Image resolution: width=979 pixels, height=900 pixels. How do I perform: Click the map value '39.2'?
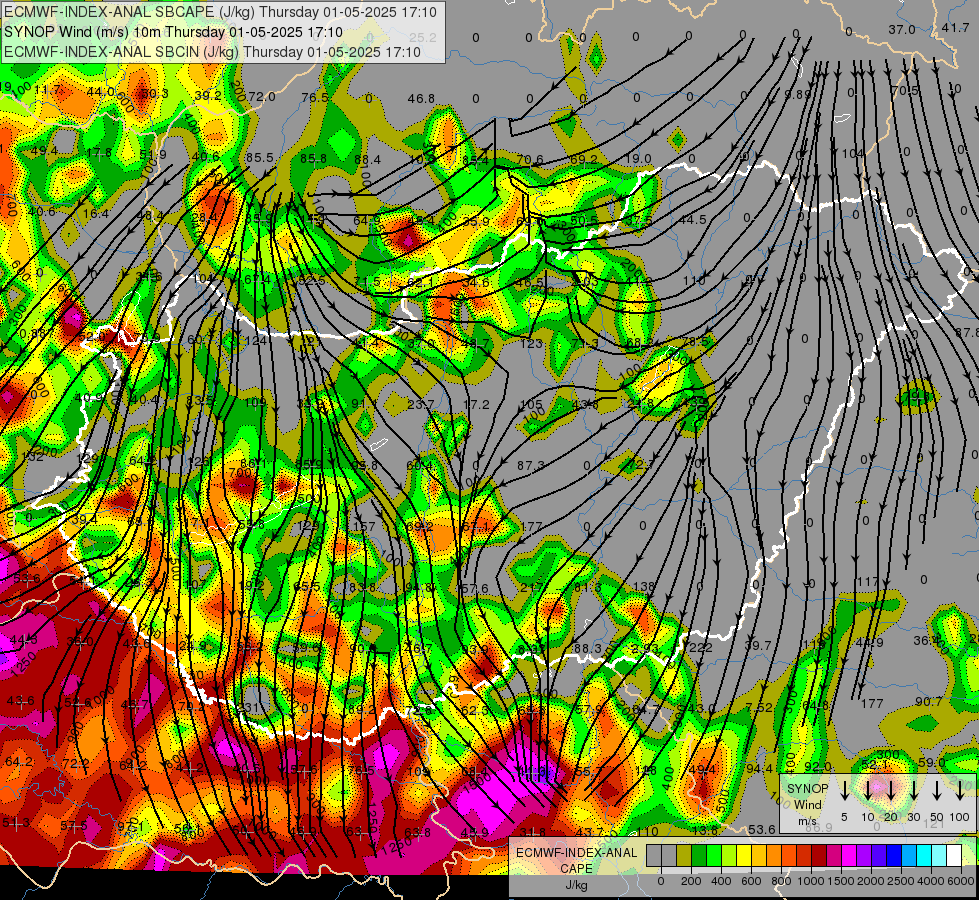(x=208, y=95)
